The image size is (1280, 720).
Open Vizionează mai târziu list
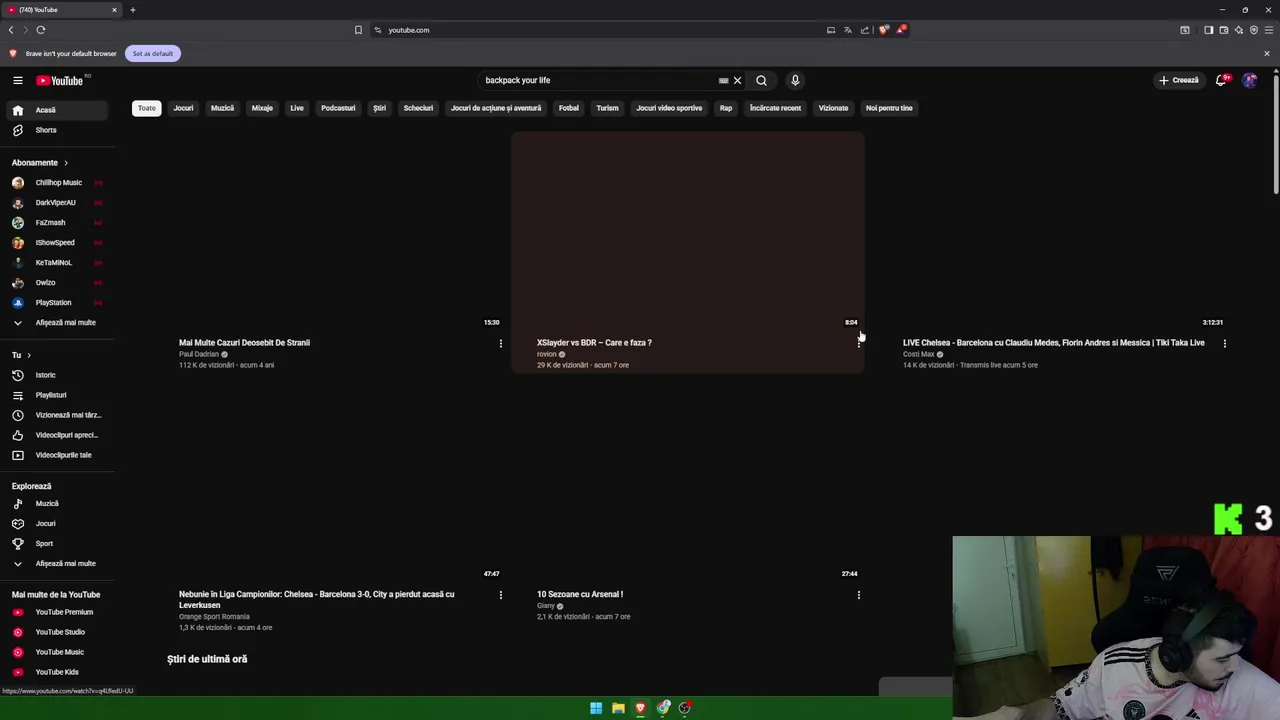click(x=58, y=415)
